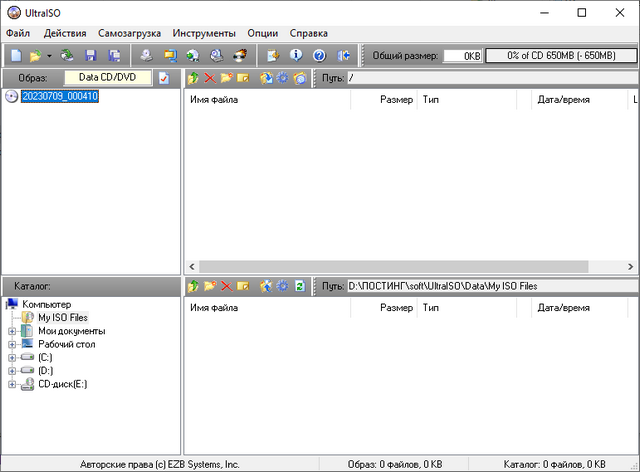Expand the CD-диск(E:) tree node

pos(12,383)
